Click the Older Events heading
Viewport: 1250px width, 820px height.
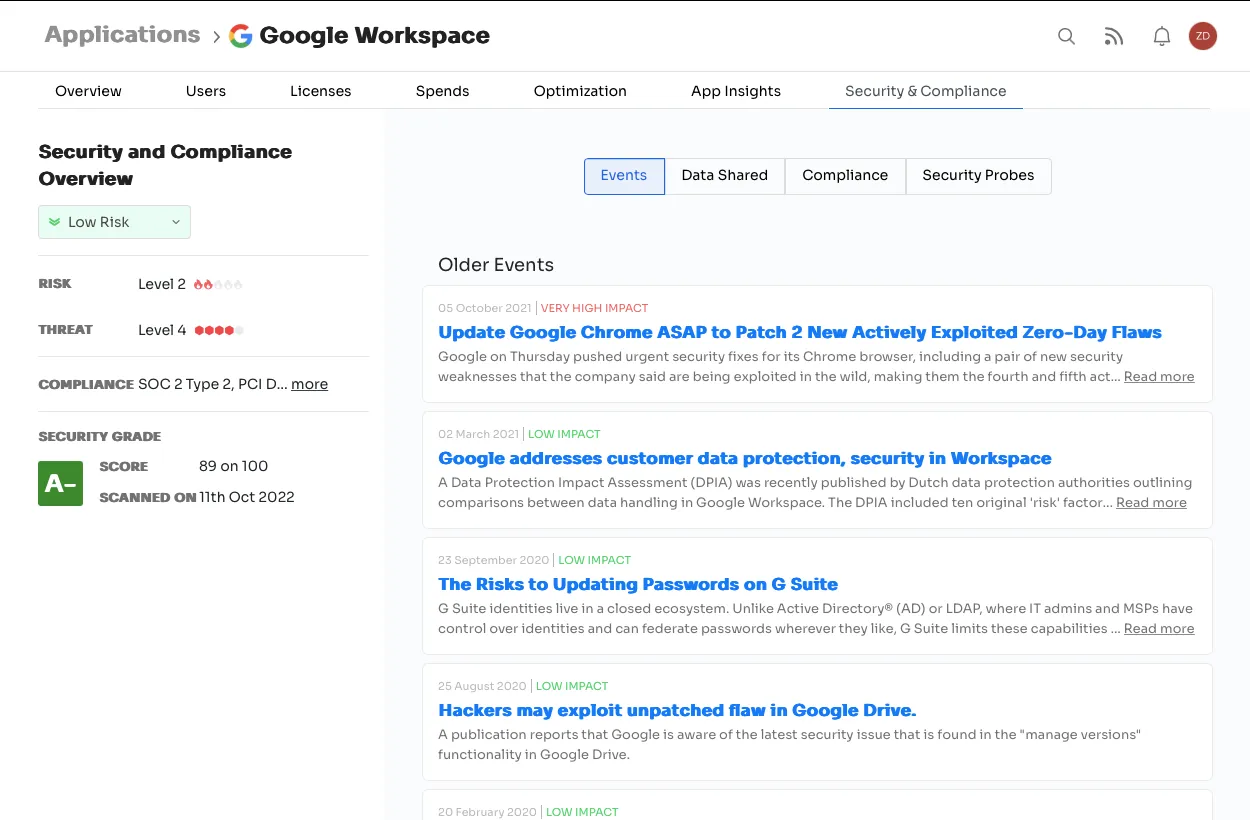click(496, 265)
